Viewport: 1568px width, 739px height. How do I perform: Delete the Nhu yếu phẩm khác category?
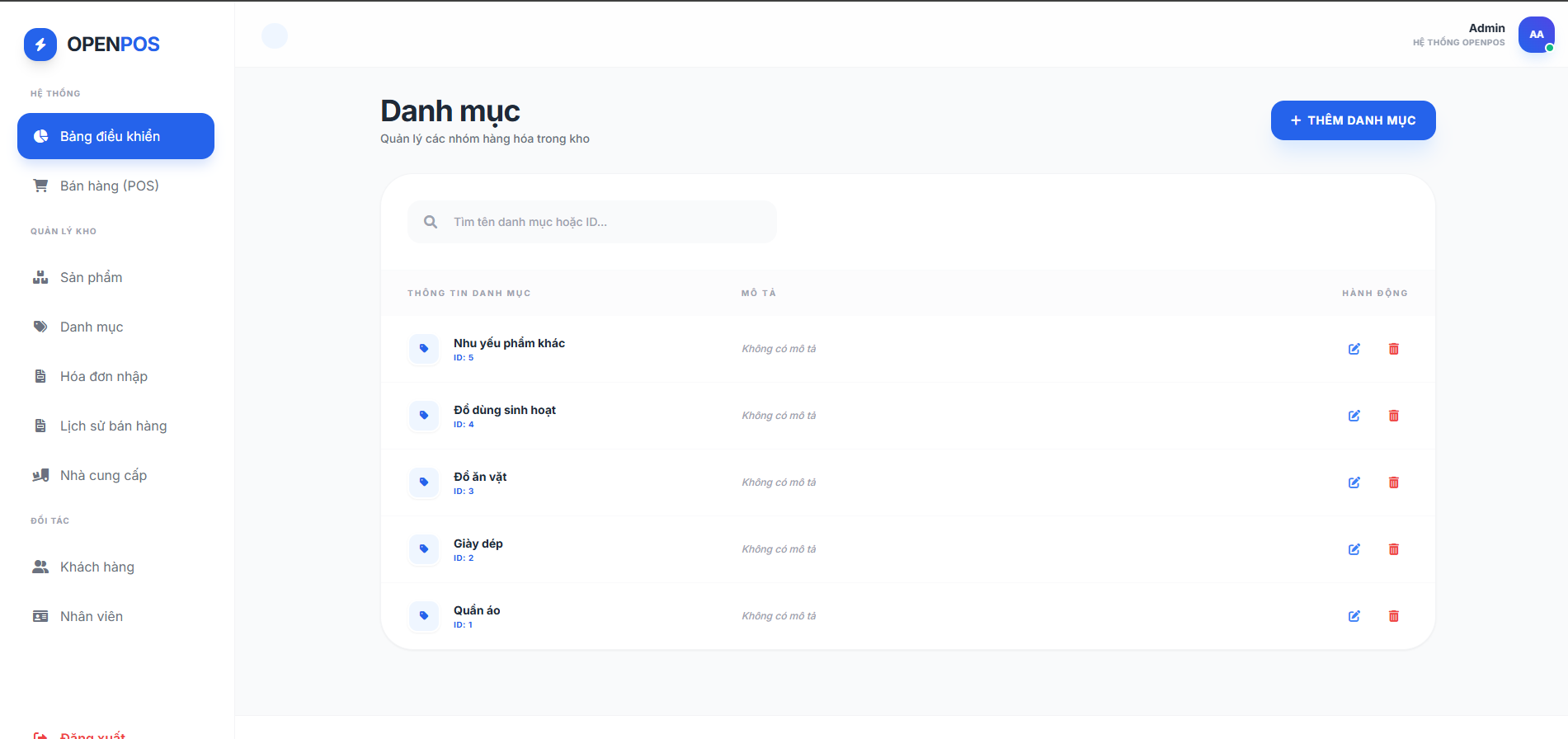pos(1393,349)
